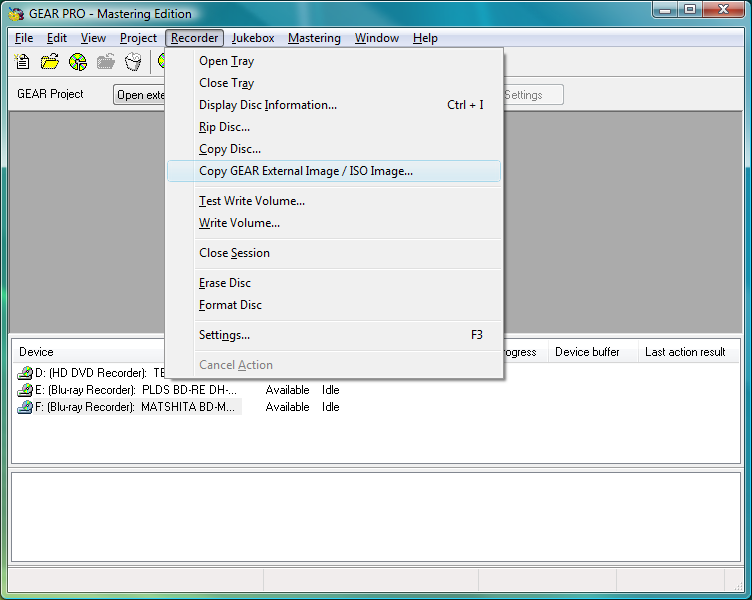Choose Open Tray from Recorder menu
Viewport: 752px width, 600px height.
pyautogui.click(x=226, y=61)
